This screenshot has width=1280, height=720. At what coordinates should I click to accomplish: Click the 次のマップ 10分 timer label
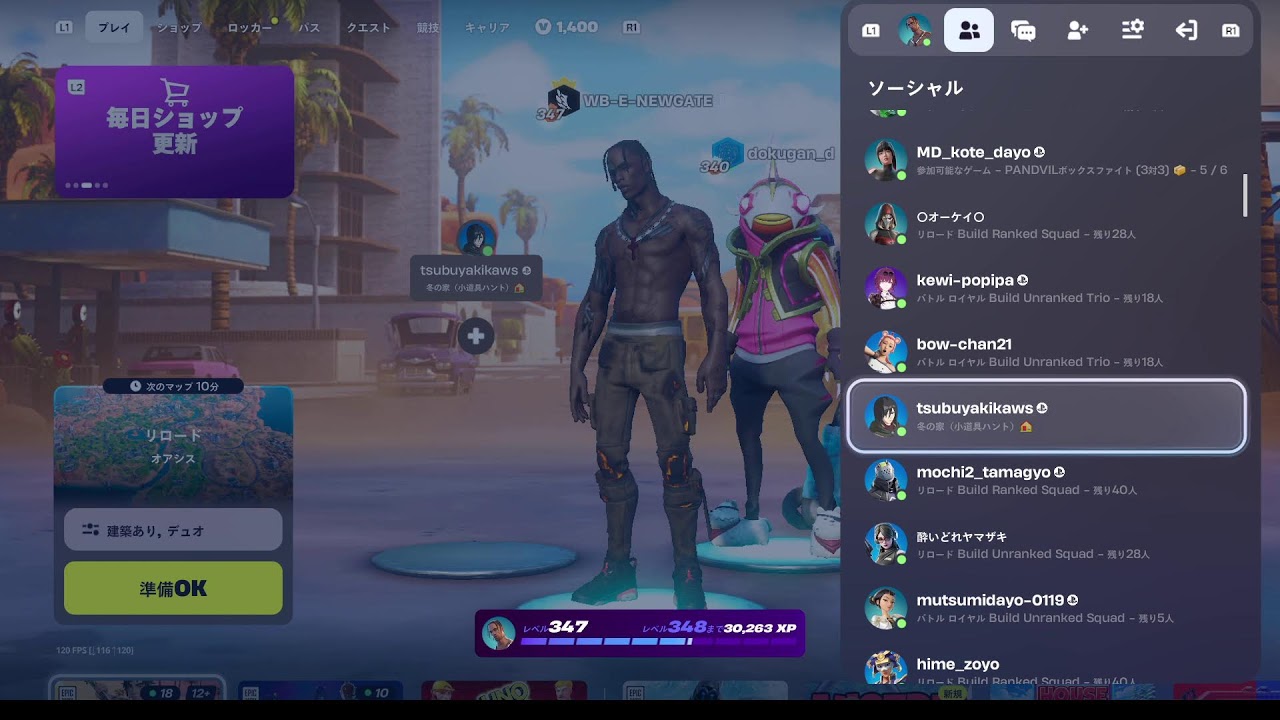174,386
